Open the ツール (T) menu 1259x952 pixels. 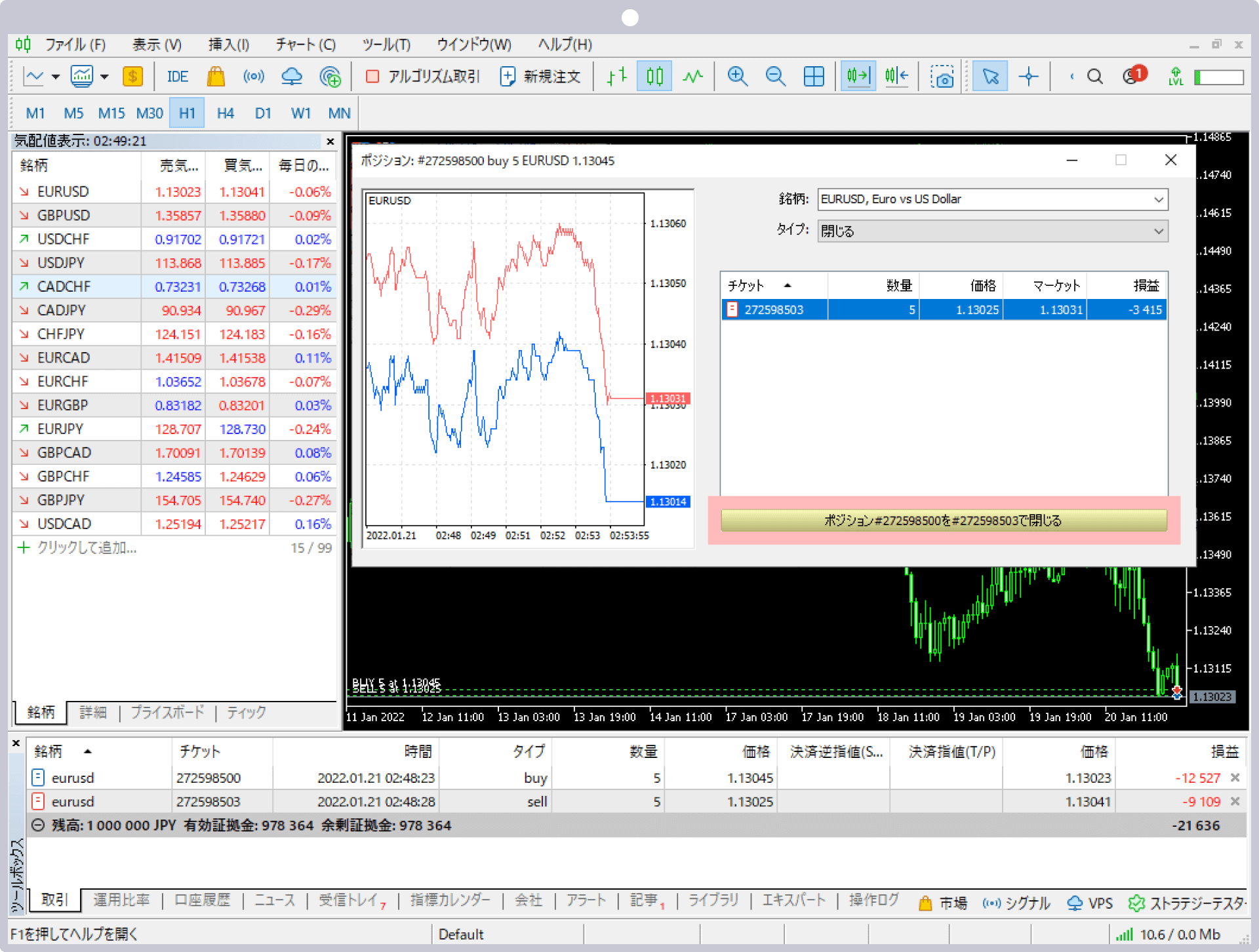[386, 45]
